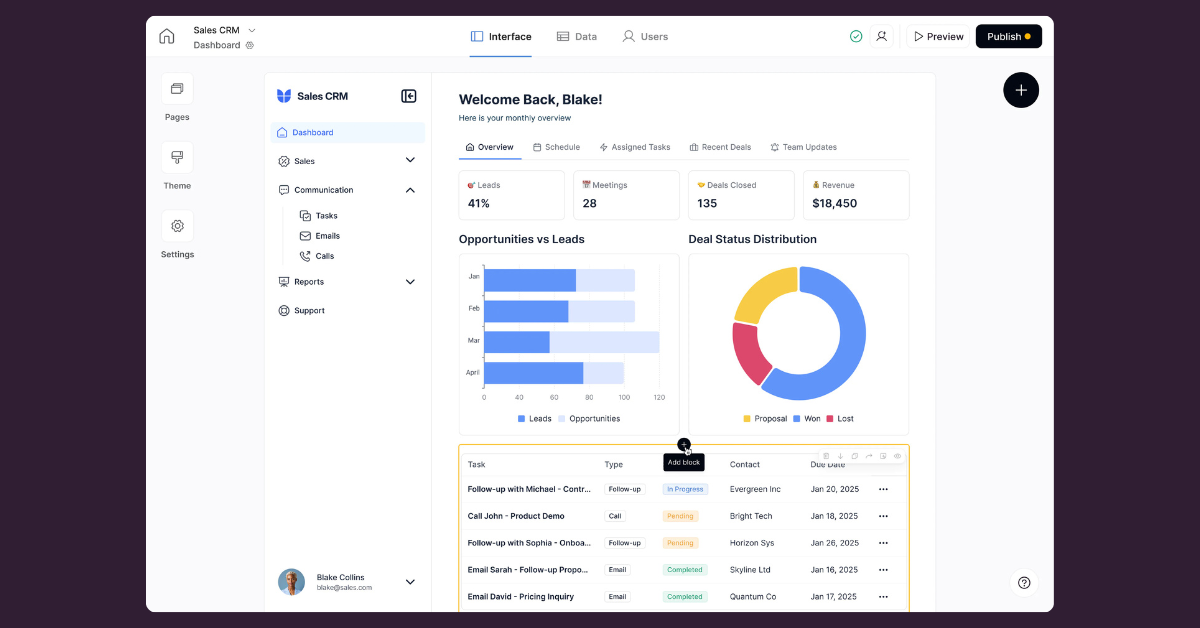Expand the Blake Collins account dropdown

(410, 582)
